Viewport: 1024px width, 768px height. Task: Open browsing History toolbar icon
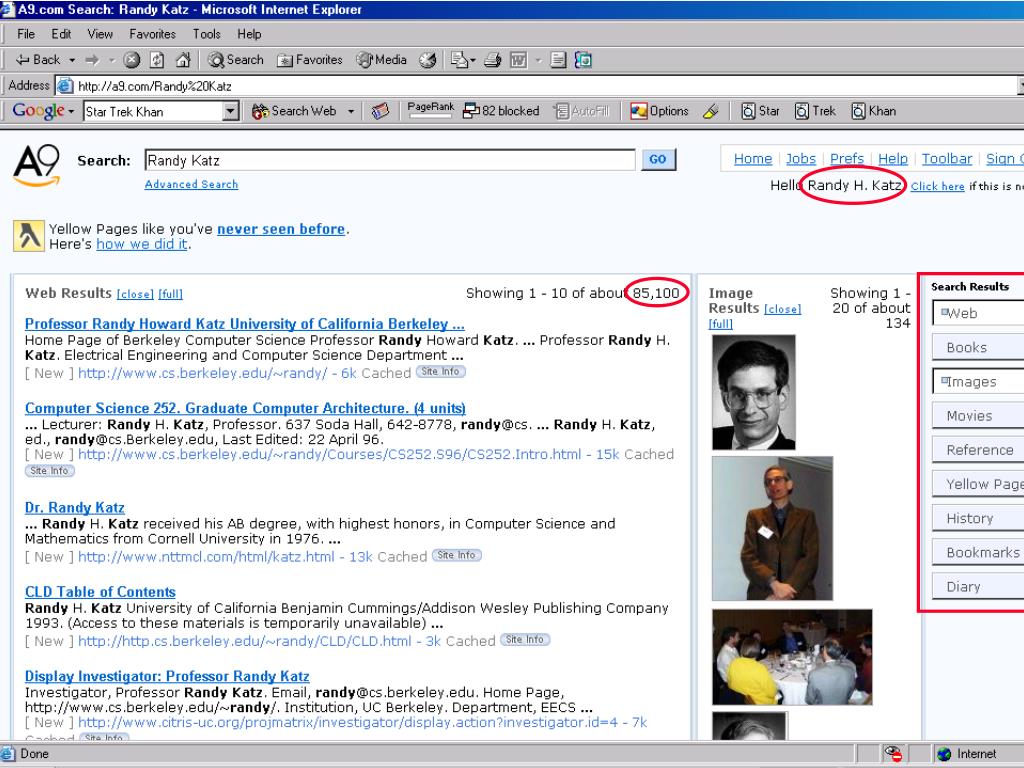[x=428, y=60]
